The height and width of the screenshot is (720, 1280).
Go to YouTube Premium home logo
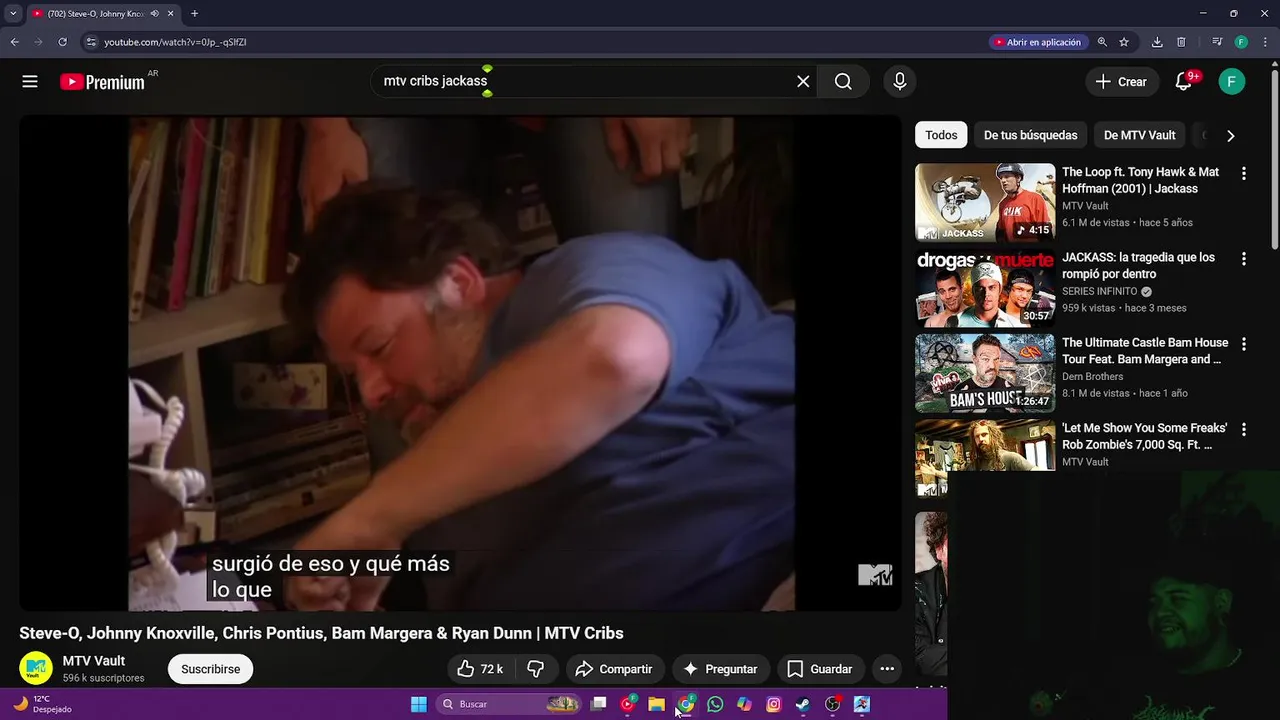tap(102, 82)
